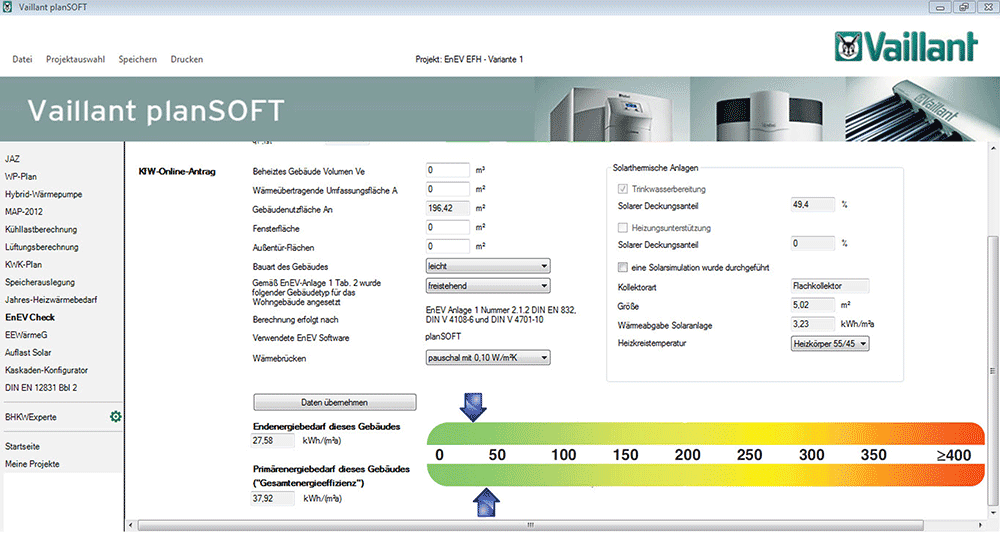Click the Endenergiebedarf value field 27,58
The width and height of the screenshot is (1000, 533).
(x=273, y=441)
